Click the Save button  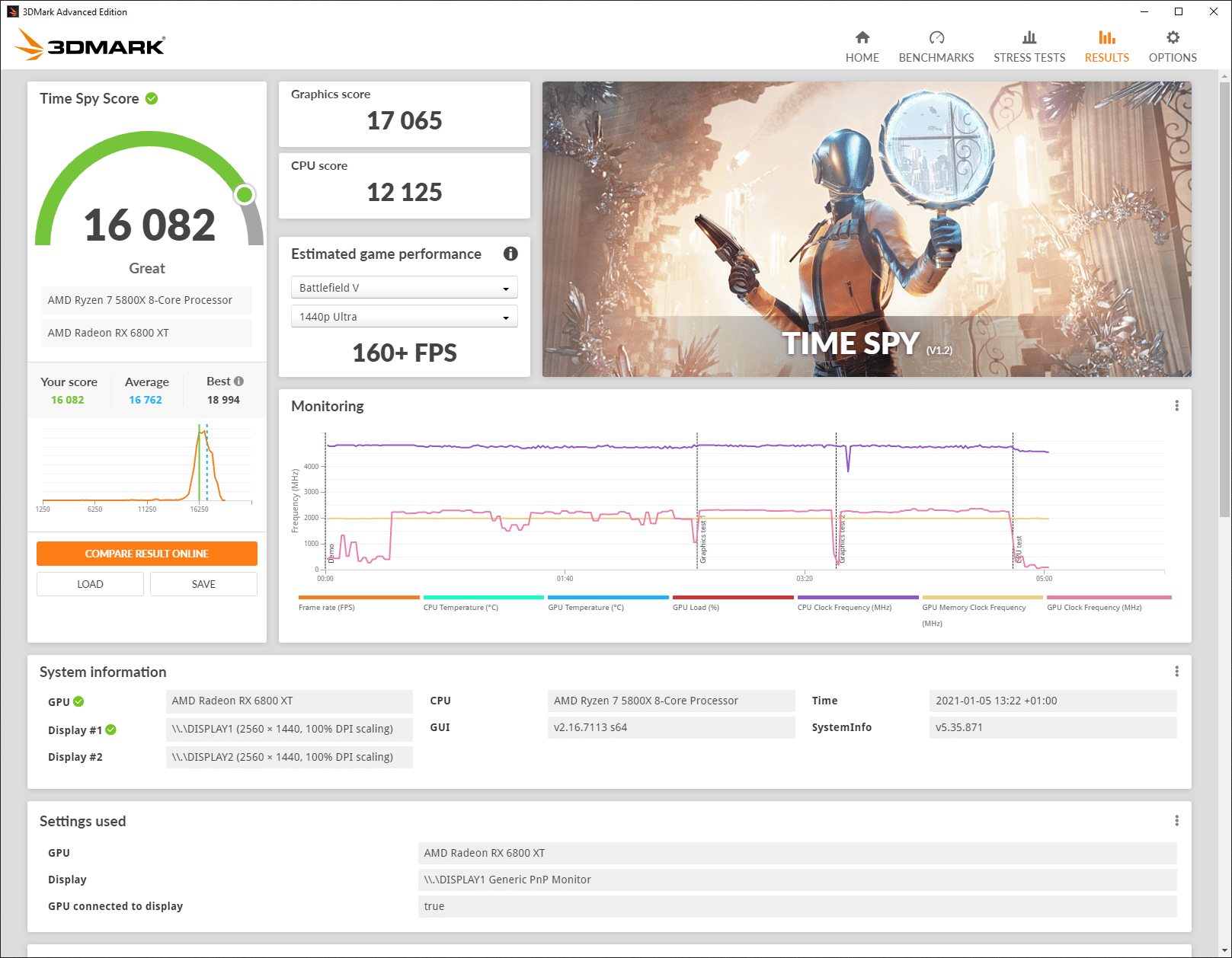(x=203, y=584)
